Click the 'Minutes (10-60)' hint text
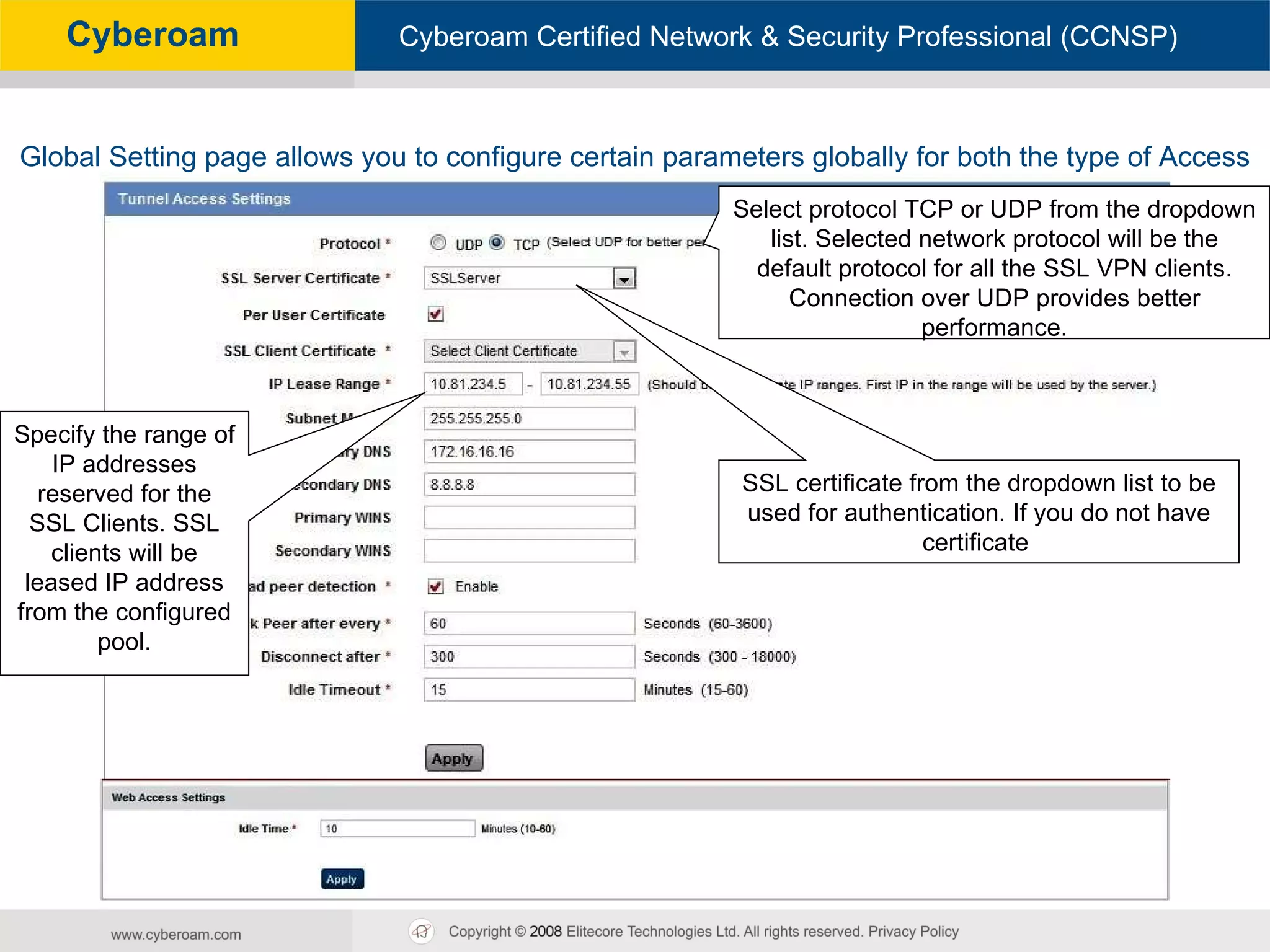 [518, 829]
